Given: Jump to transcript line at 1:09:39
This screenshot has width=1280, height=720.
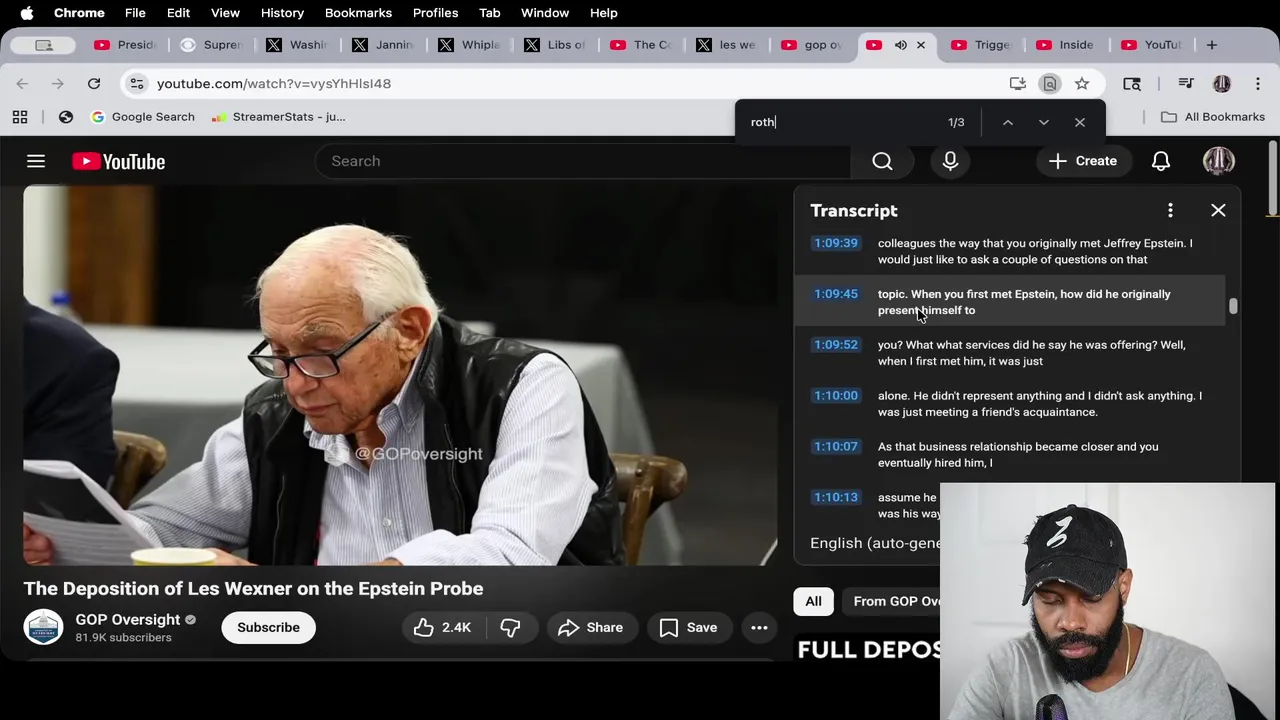Looking at the screenshot, I should [1010, 251].
